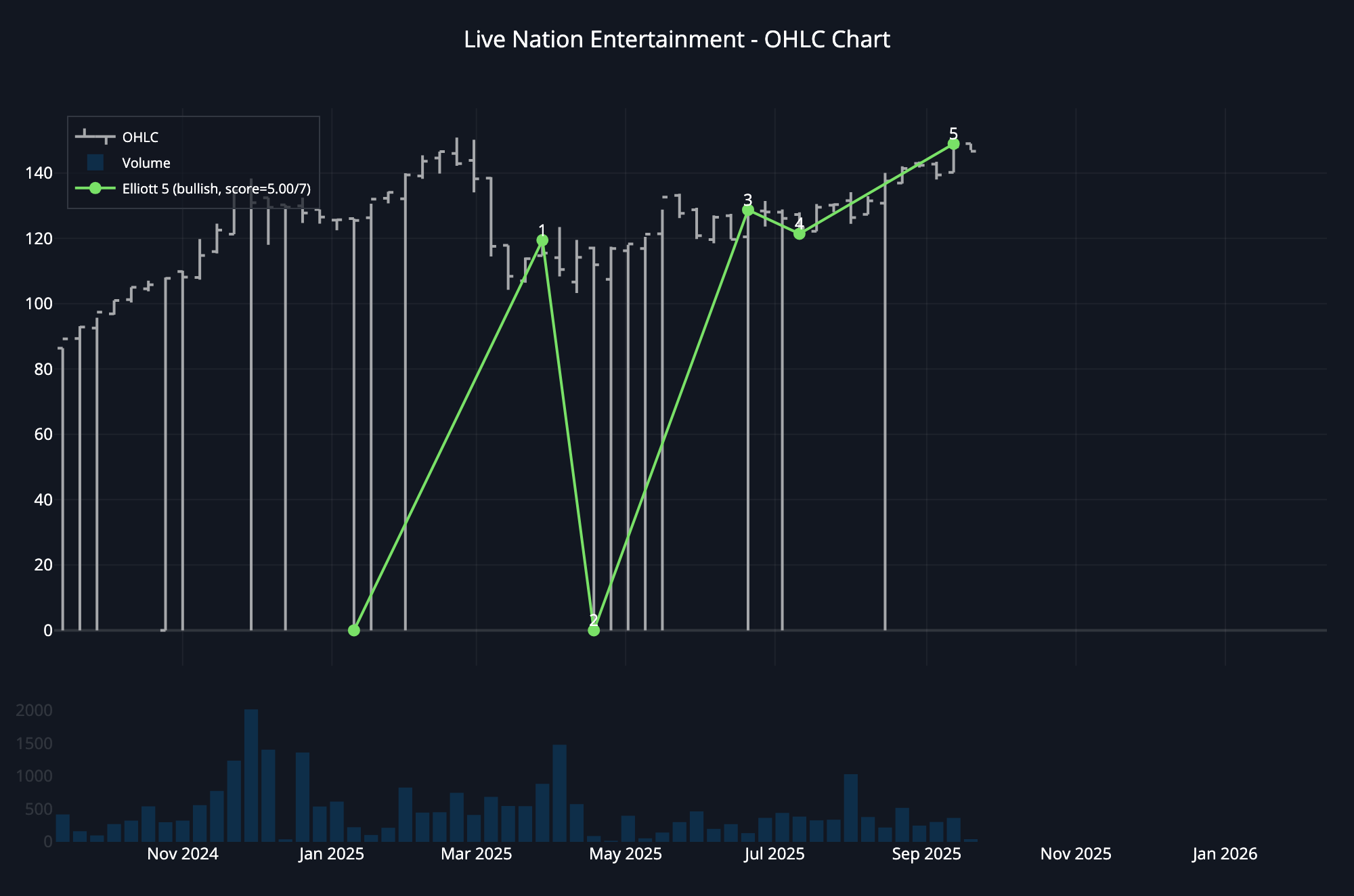Select Elliott wave marker 4
This screenshot has height=896, width=1354.
(800, 233)
